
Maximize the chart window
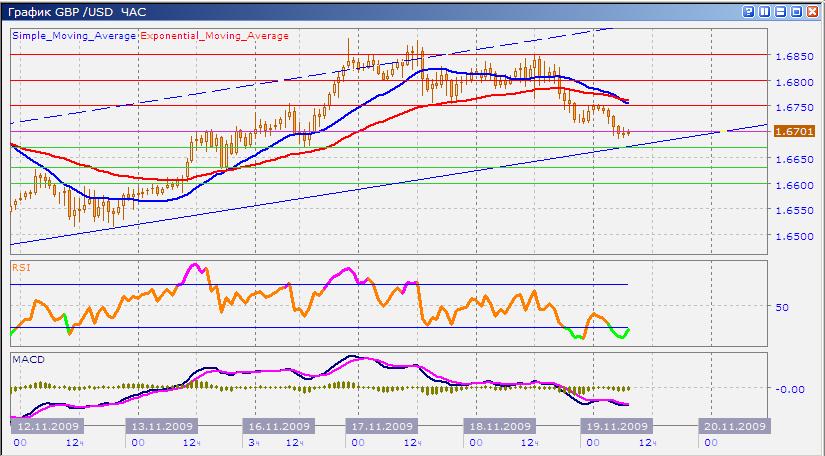[796, 10]
